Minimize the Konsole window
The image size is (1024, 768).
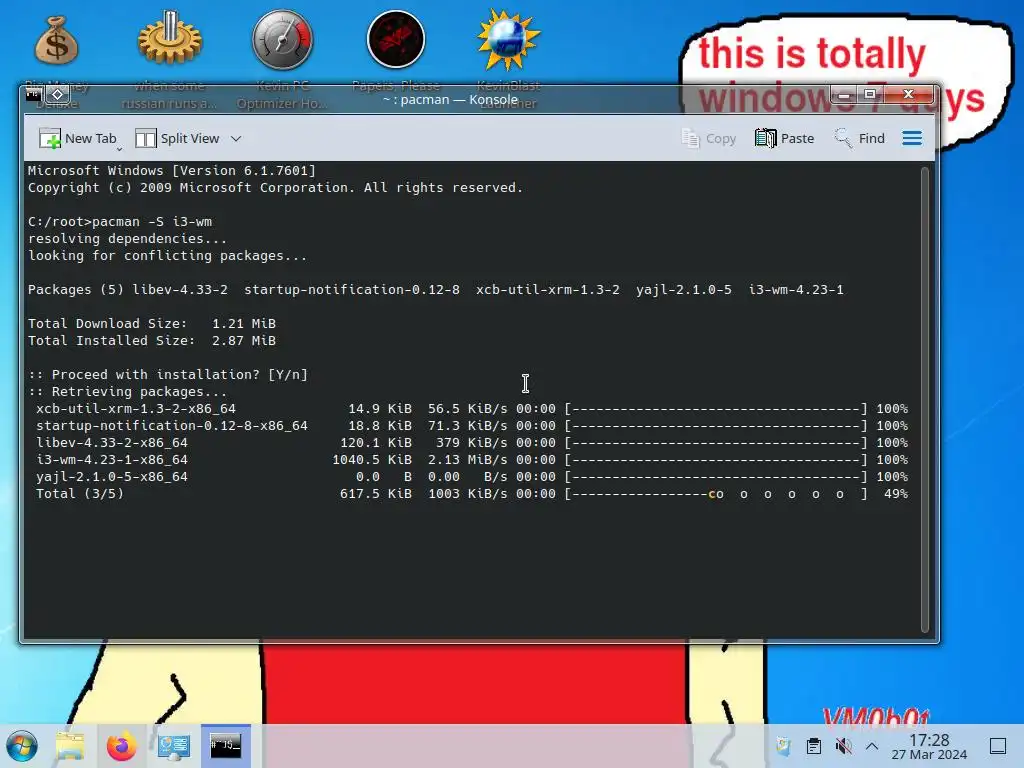pyautogui.click(x=844, y=95)
